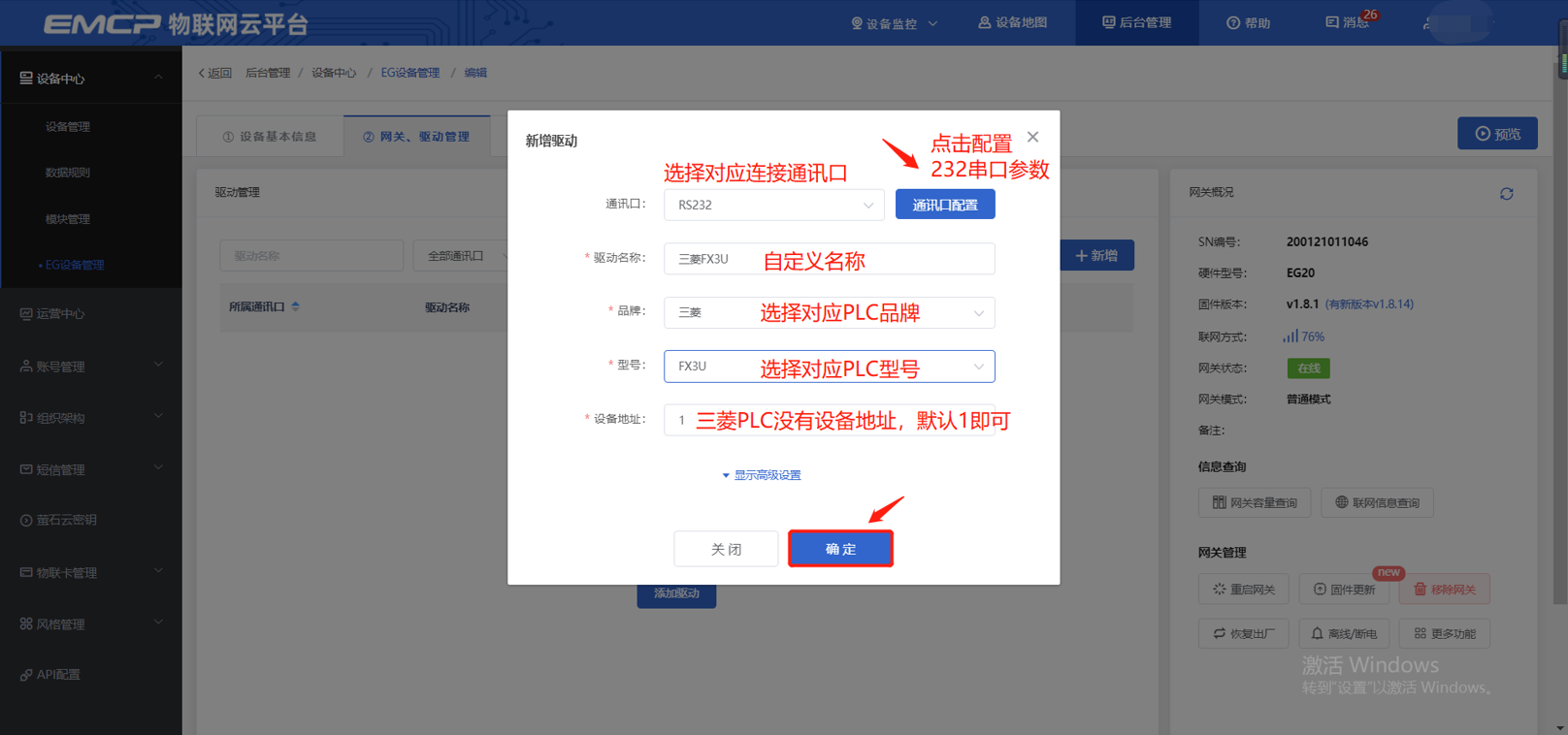Open the 型号 dropdown showing FX3U
This screenshot has height=735, width=1568.
[829, 367]
